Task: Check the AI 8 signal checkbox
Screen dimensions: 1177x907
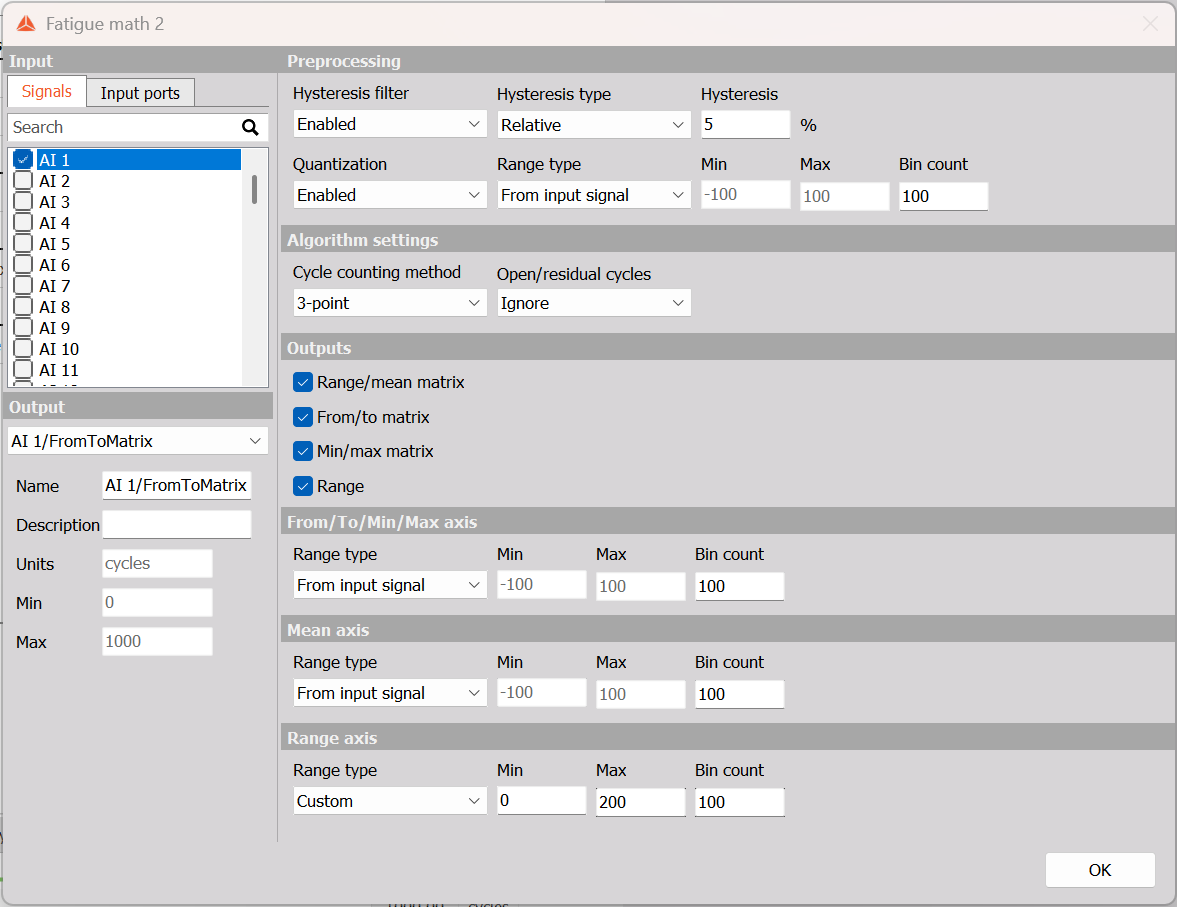Action: [23, 306]
